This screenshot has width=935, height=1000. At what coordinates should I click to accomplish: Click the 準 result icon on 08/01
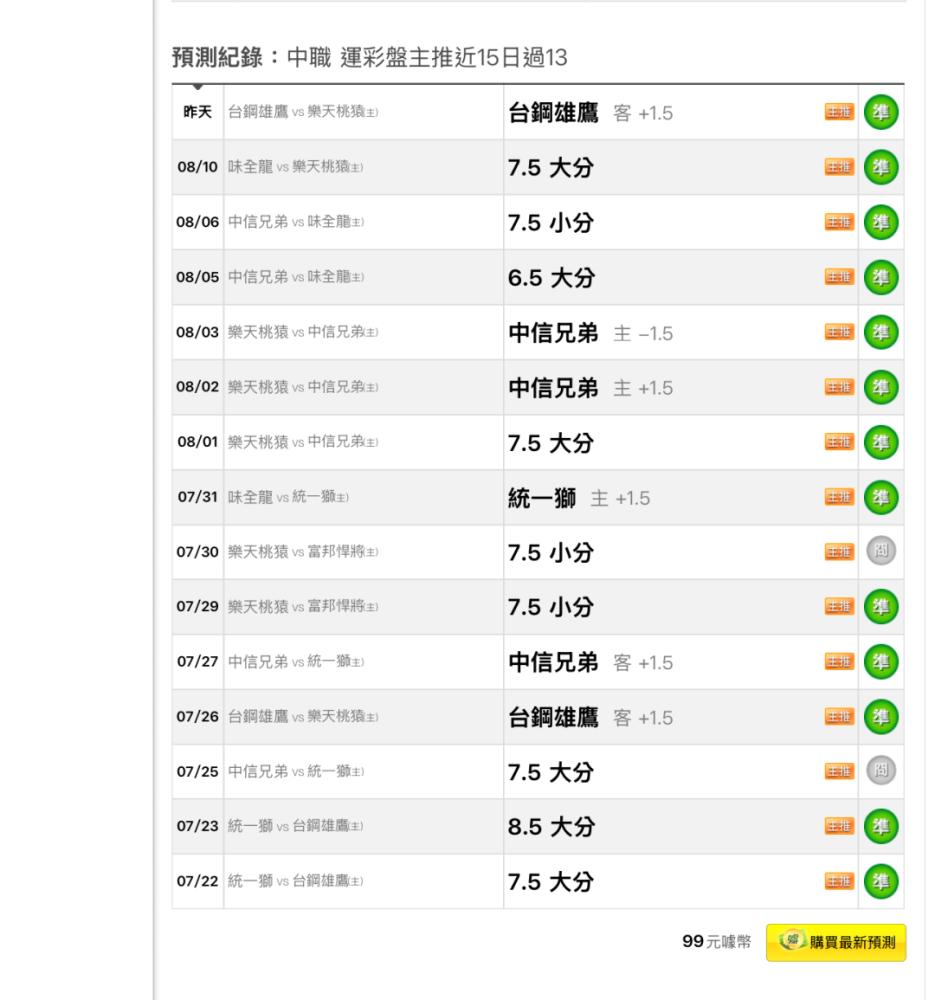[x=881, y=442]
